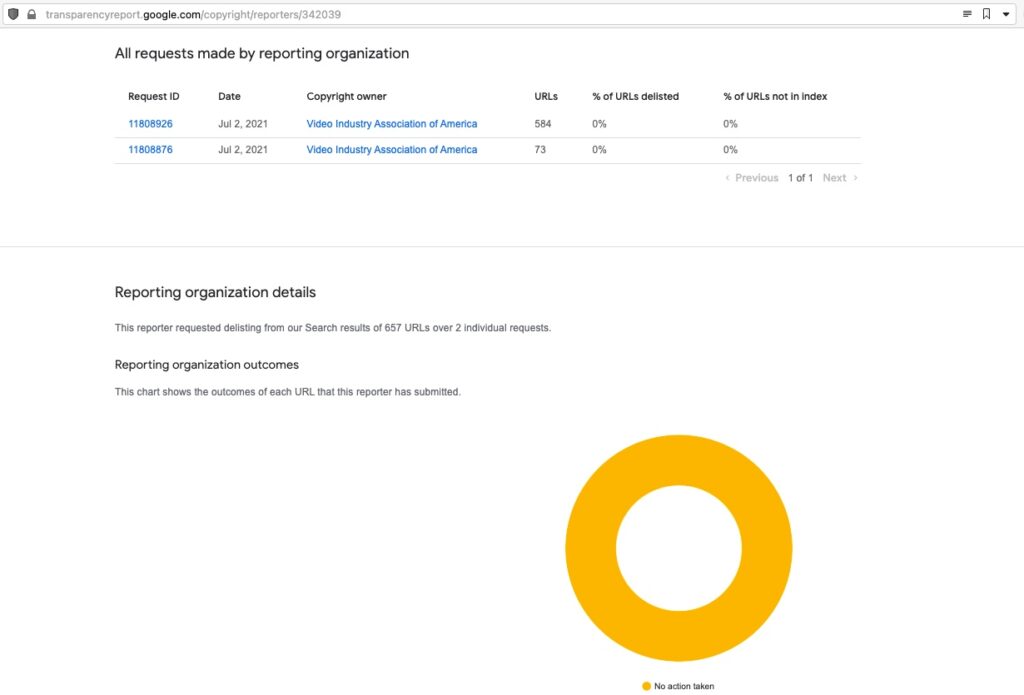Click the shield privacy icon in address bar
The height and width of the screenshot is (695, 1024).
pos(12,14)
